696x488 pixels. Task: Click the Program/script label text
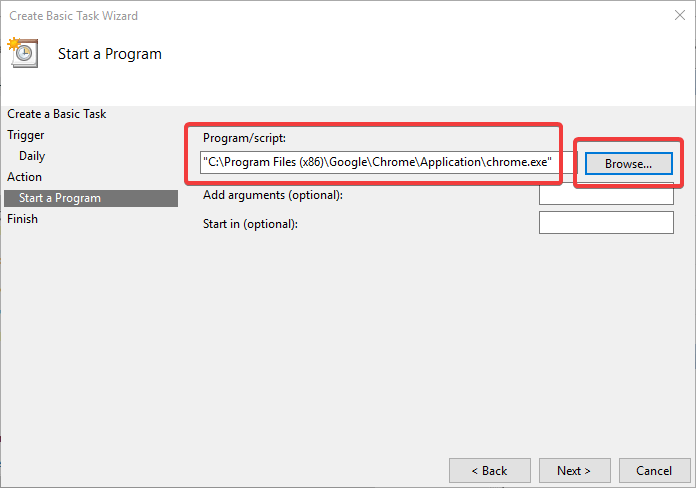[244, 138]
